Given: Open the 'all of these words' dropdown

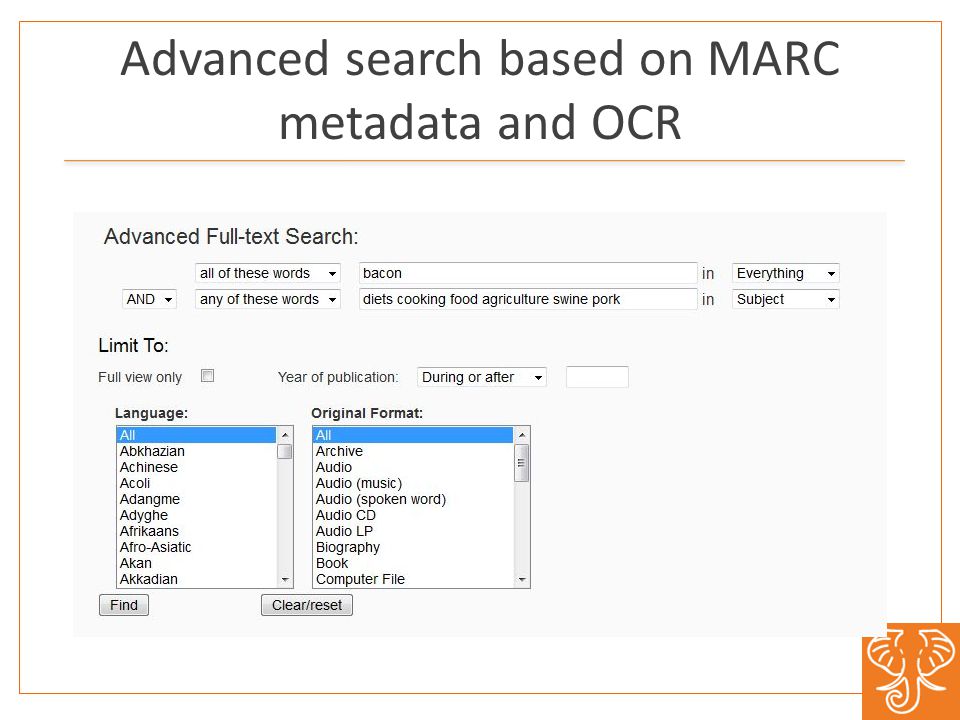Looking at the screenshot, I should pyautogui.click(x=268, y=273).
